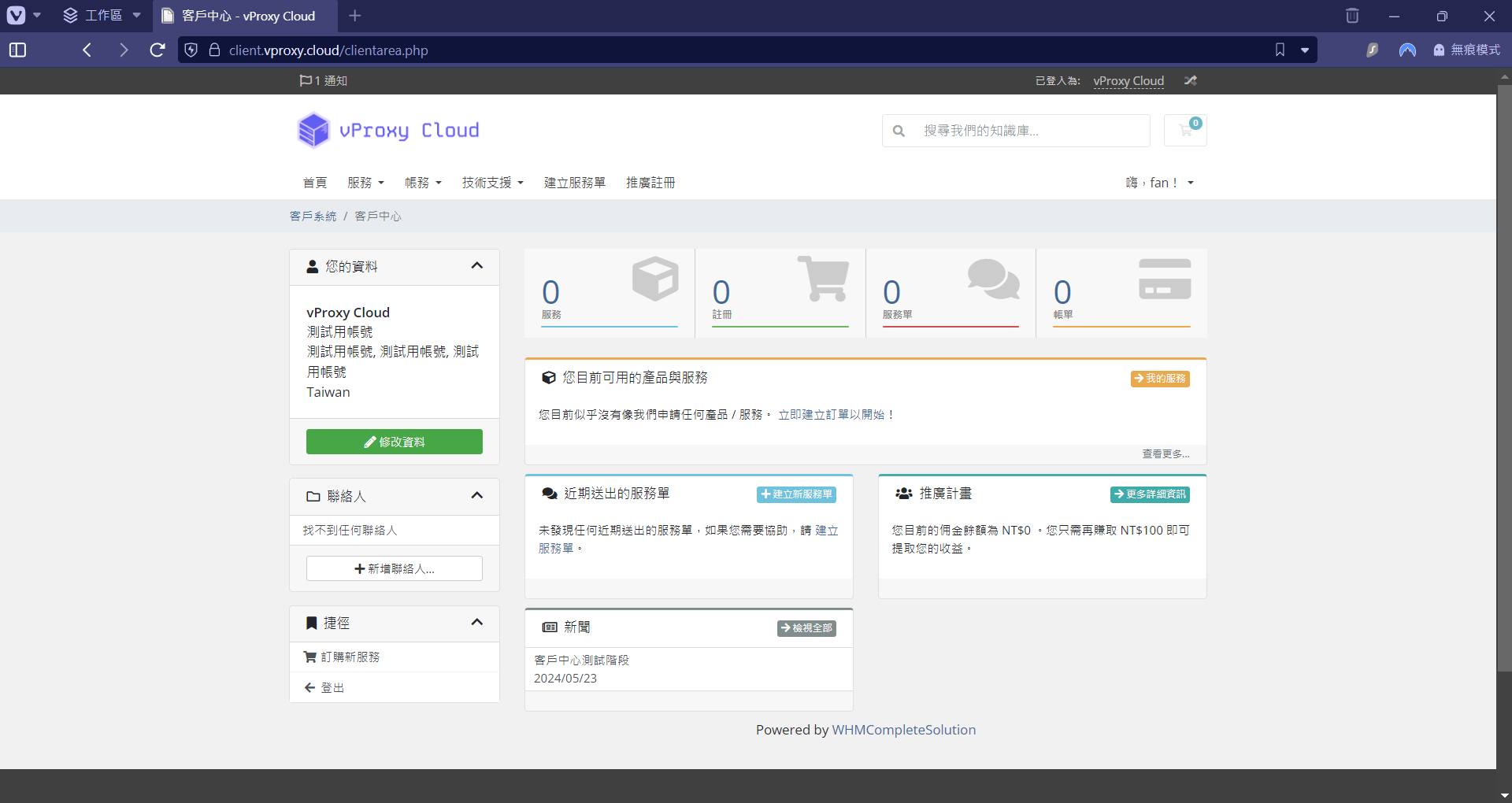Open the shopping cart showing 0 items
This screenshot has width=1512, height=803.
(x=1185, y=130)
